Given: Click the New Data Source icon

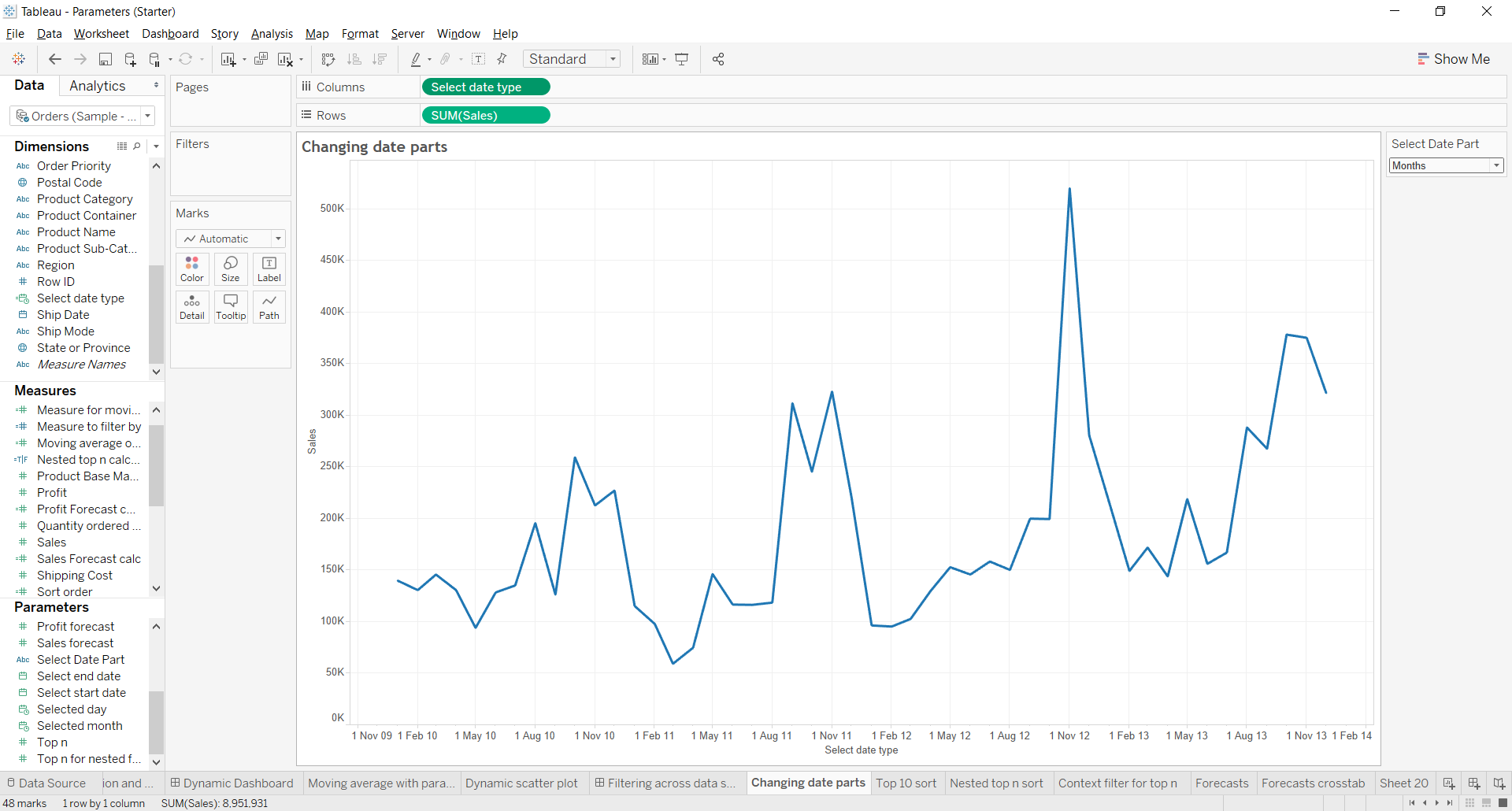Looking at the screenshot, I should (130, 59).
